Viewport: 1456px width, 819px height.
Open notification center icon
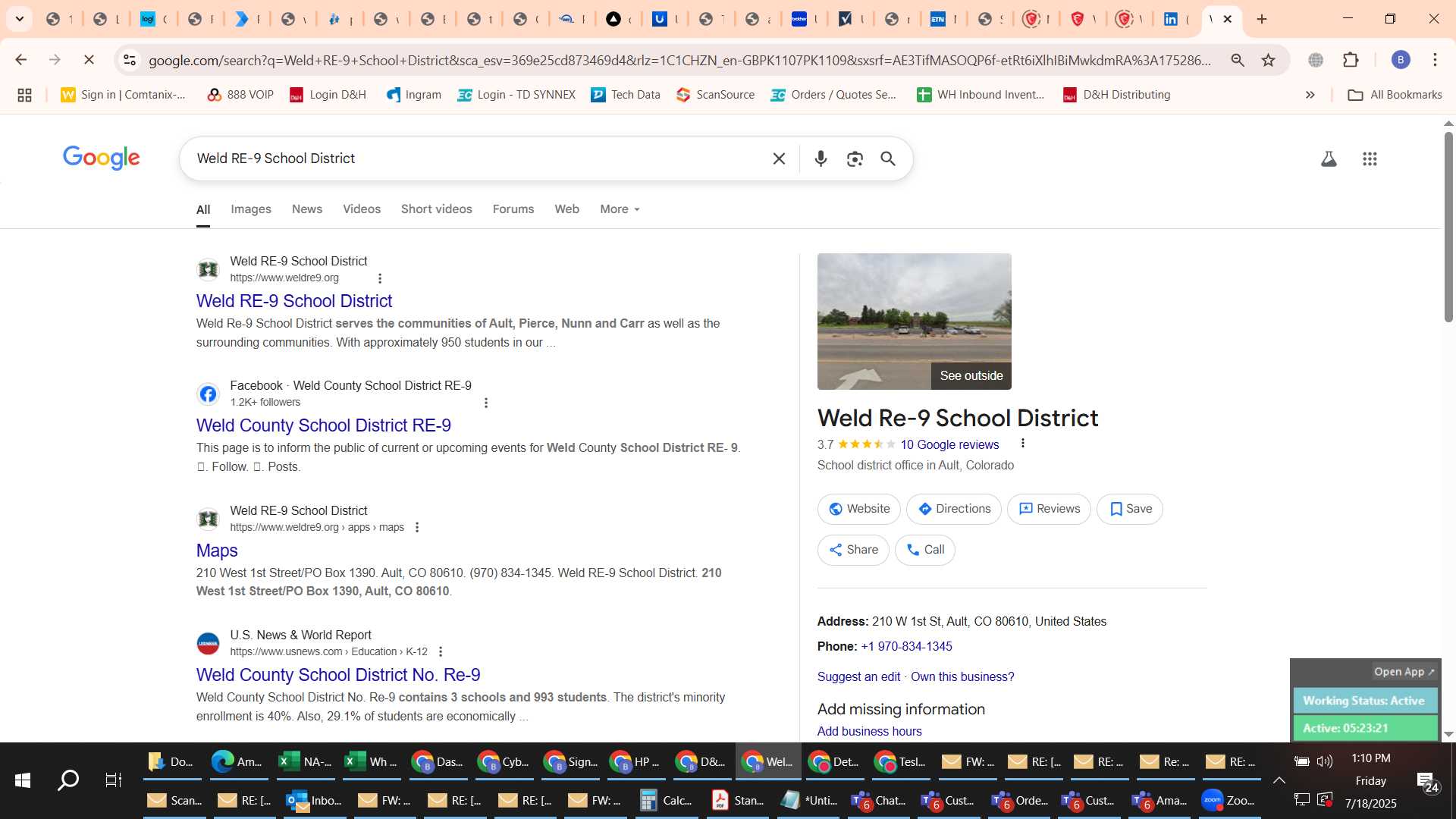tap(1426, 782)
